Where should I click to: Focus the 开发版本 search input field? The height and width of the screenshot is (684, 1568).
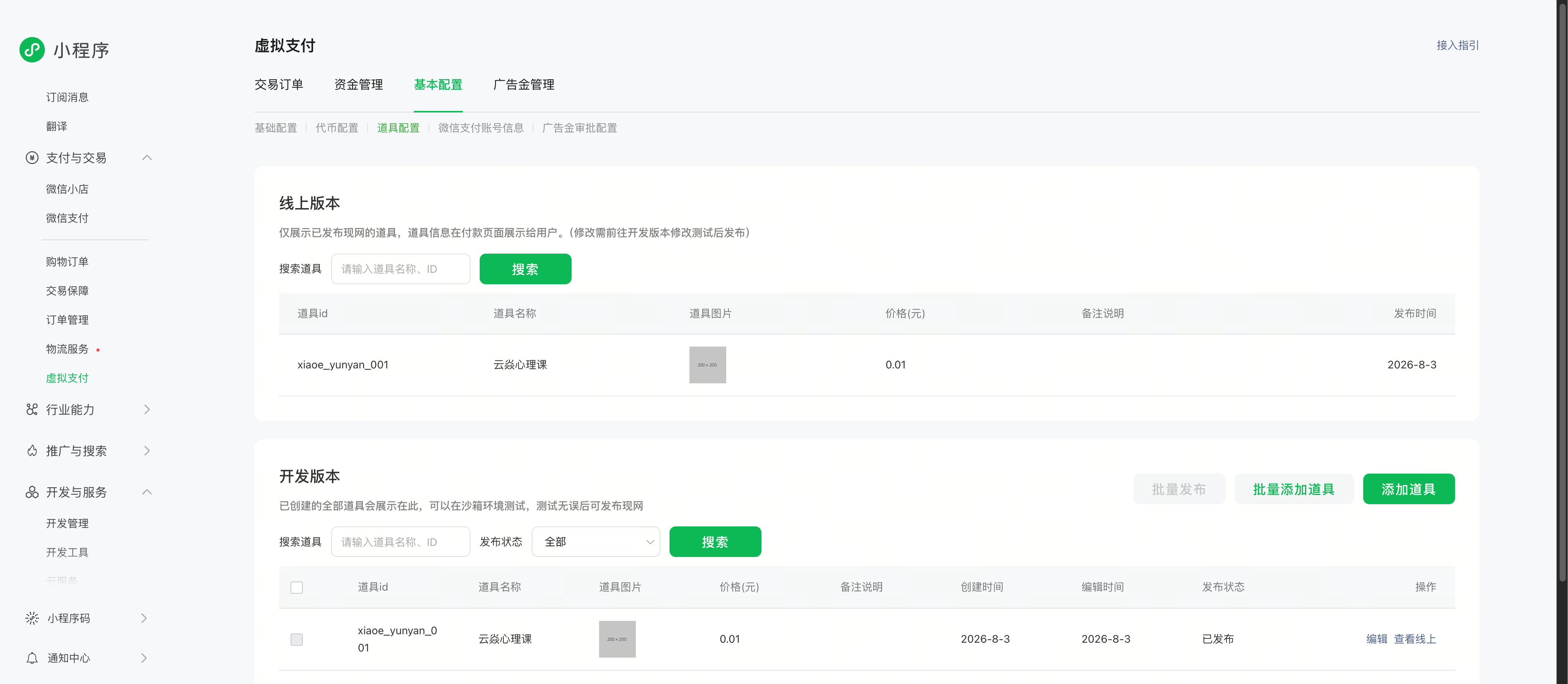(400, 542)
